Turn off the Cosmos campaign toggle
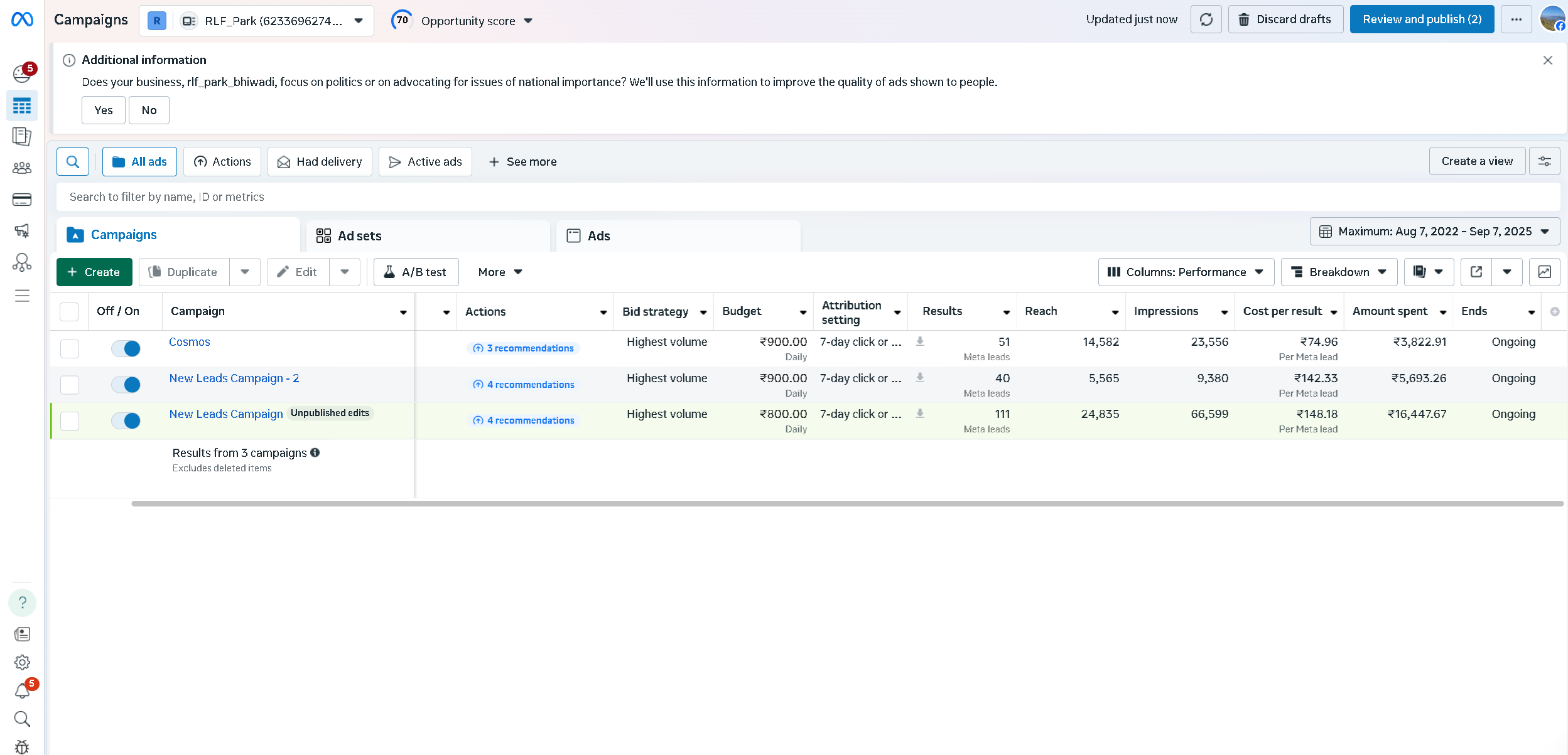 point(126,348)
